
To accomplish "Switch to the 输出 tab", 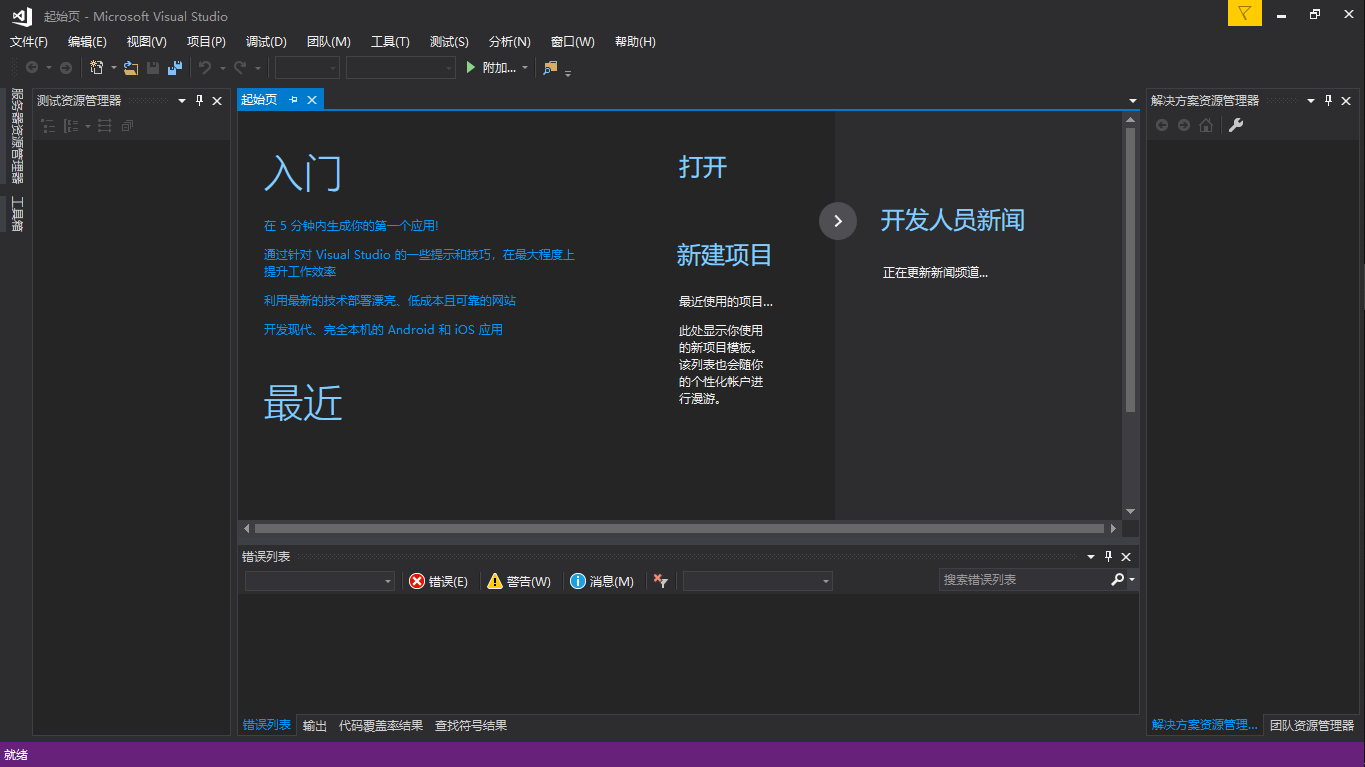I will (x=315, y=726).
